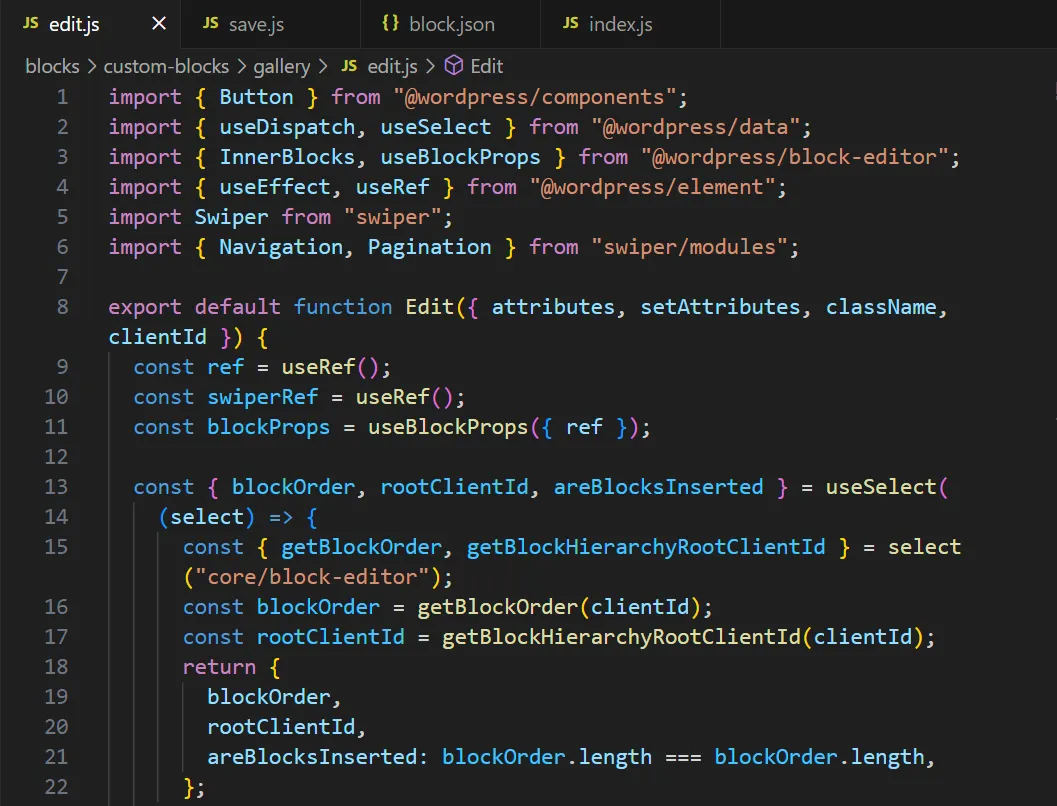Screen dimensions: 1057x806
Task: Click the gallery breadcrumb item
Action: point(284,67)
